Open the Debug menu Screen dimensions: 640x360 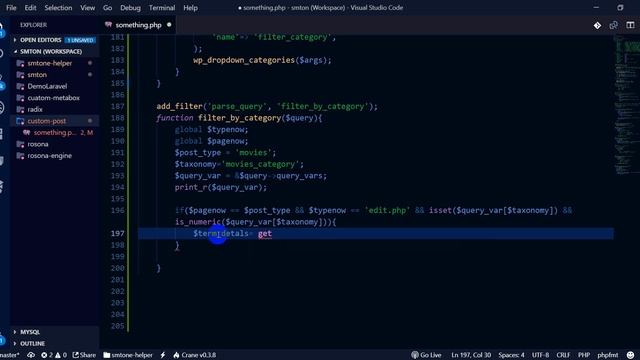[130, 8]
